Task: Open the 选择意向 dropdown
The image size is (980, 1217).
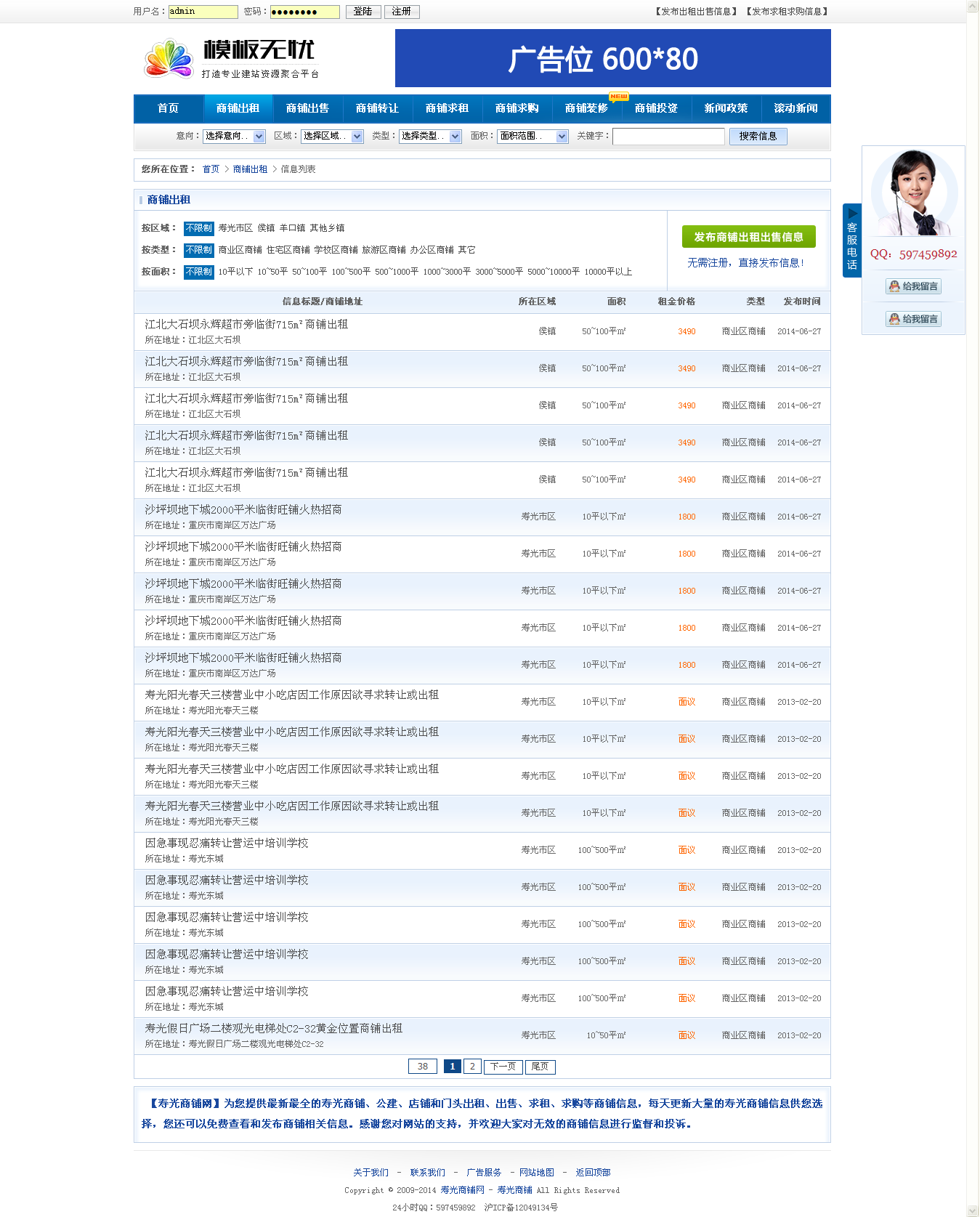Action: pyautogui.click(x=234, y=136)
